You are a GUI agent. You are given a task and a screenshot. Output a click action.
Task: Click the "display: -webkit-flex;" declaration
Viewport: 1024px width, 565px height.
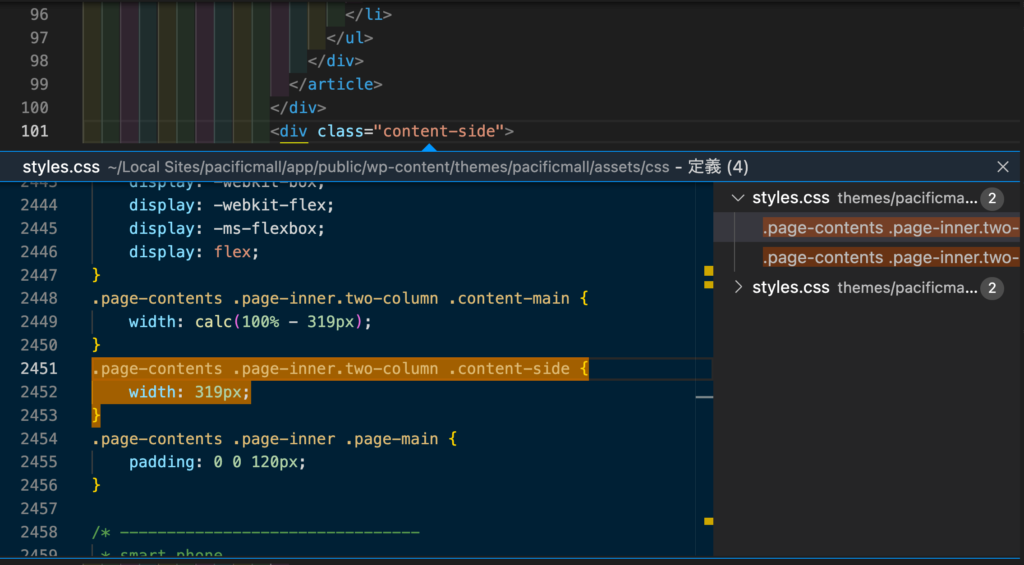(x=231, y=205)
